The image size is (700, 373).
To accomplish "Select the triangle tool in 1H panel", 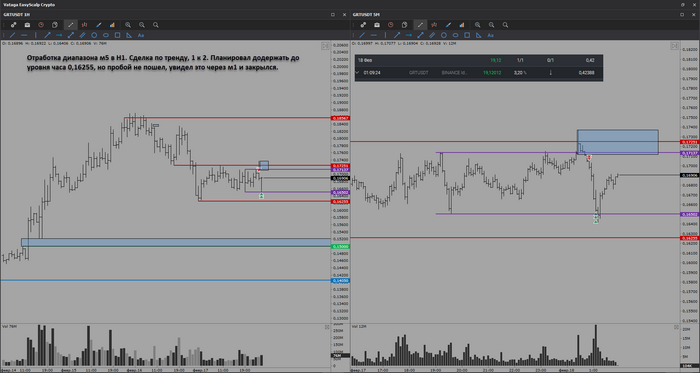I will pyautogui.click(x=129, y=35).
